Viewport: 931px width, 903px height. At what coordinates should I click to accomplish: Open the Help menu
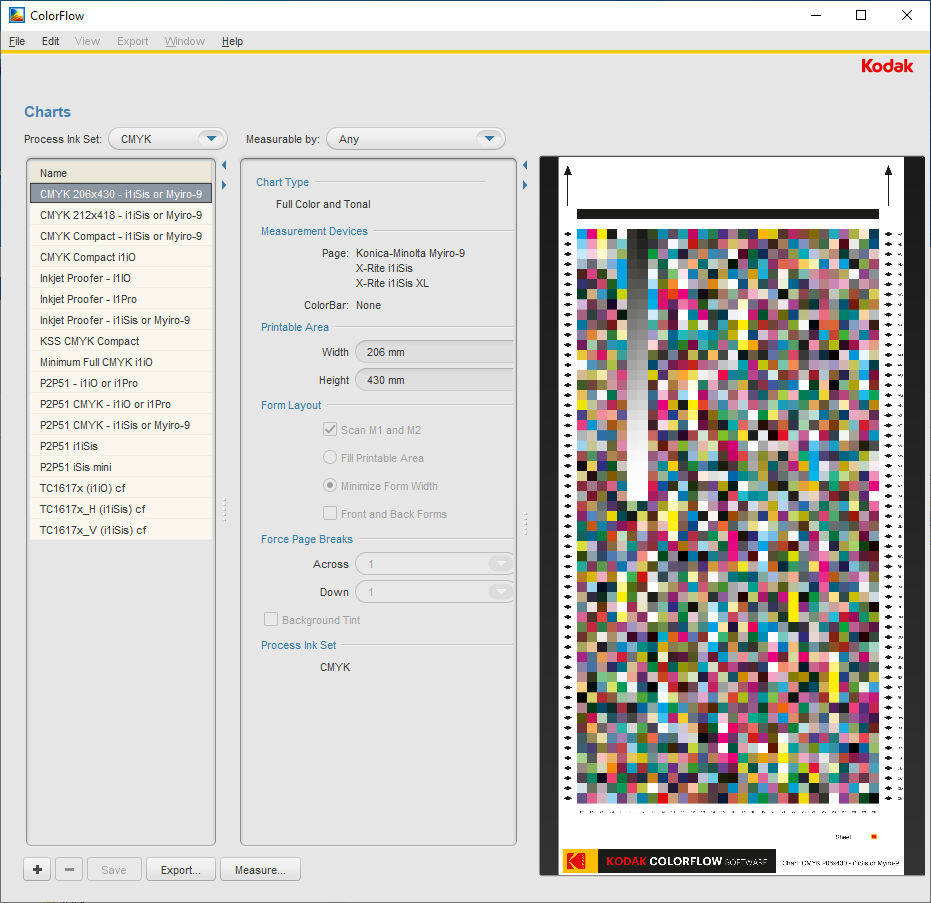click(x=232, y=41)
